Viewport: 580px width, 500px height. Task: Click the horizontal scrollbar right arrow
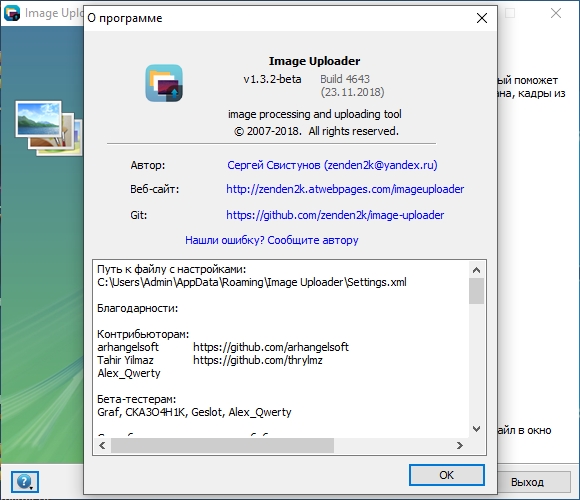460,445
